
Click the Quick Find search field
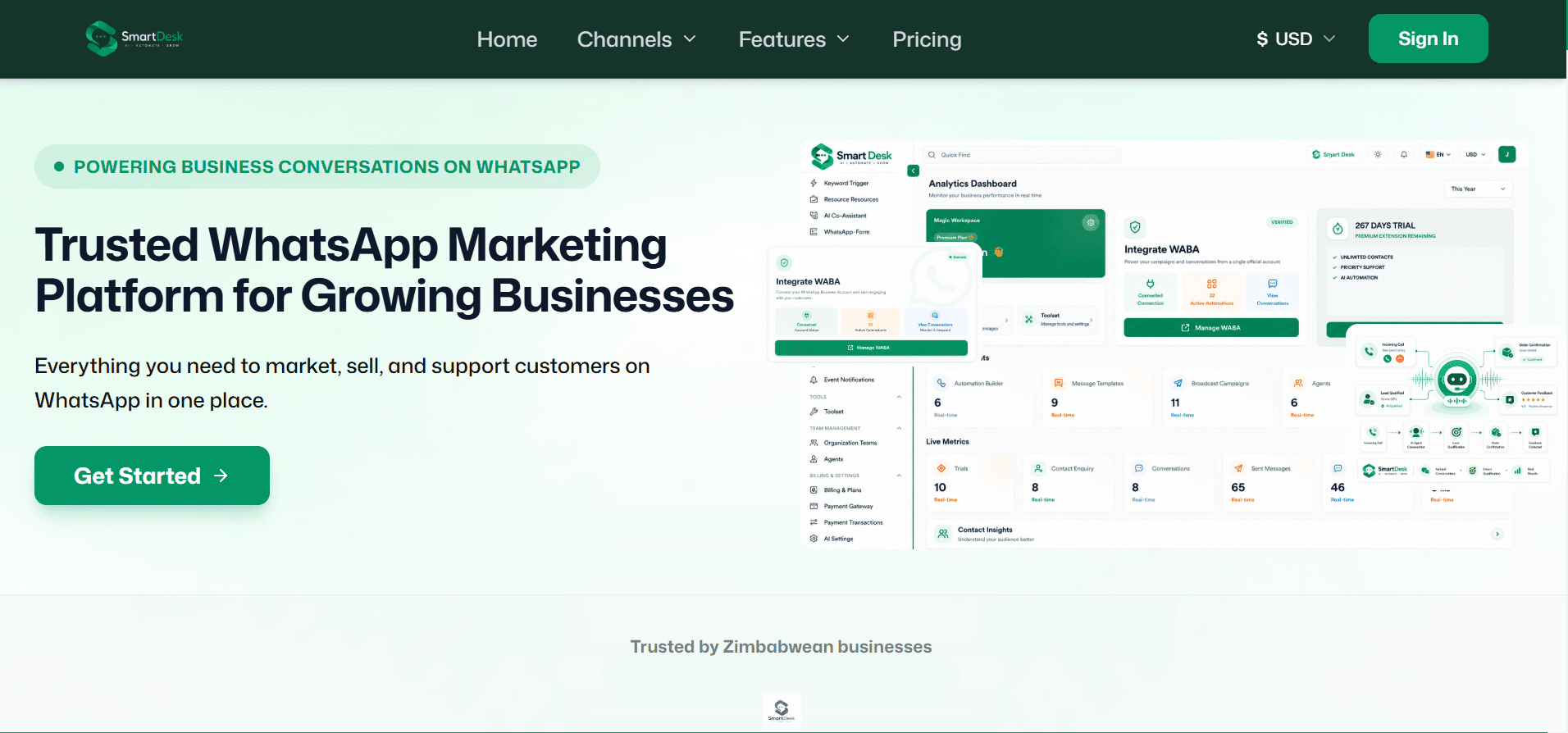1022,155
